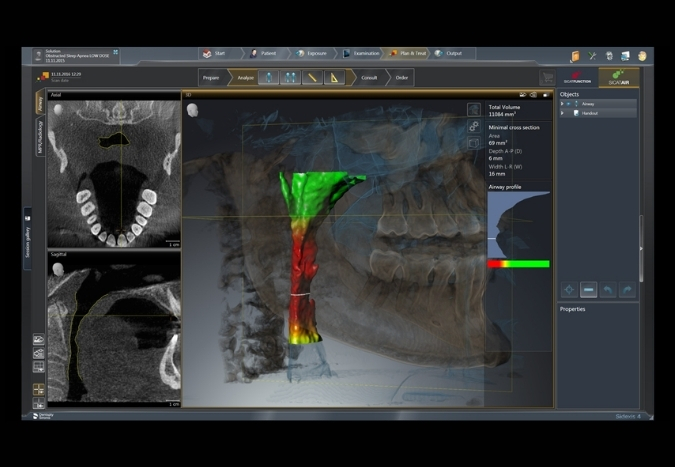This screenshot has height=467, width=675.
Task: Click the undo arrow in Objects panel
Action: 608,290
